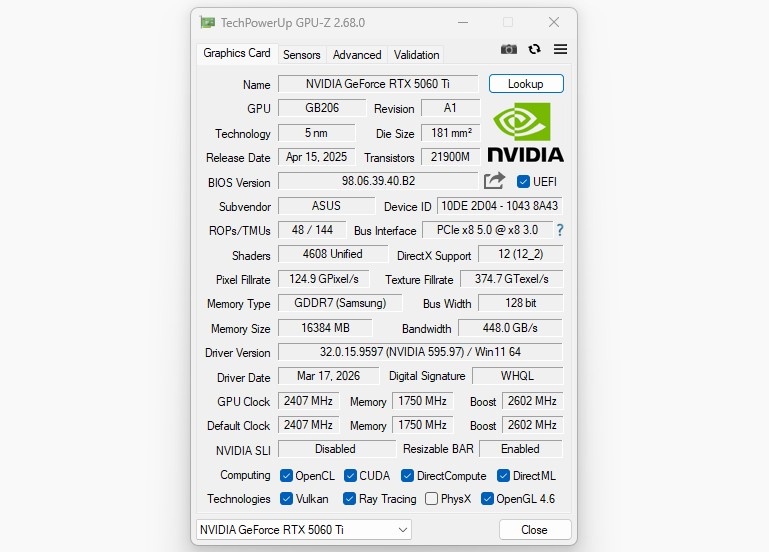Click the Name field NVIDIA GeForce RTX 5060 Ti
This screenshot has width=769, height=552.
378,84
